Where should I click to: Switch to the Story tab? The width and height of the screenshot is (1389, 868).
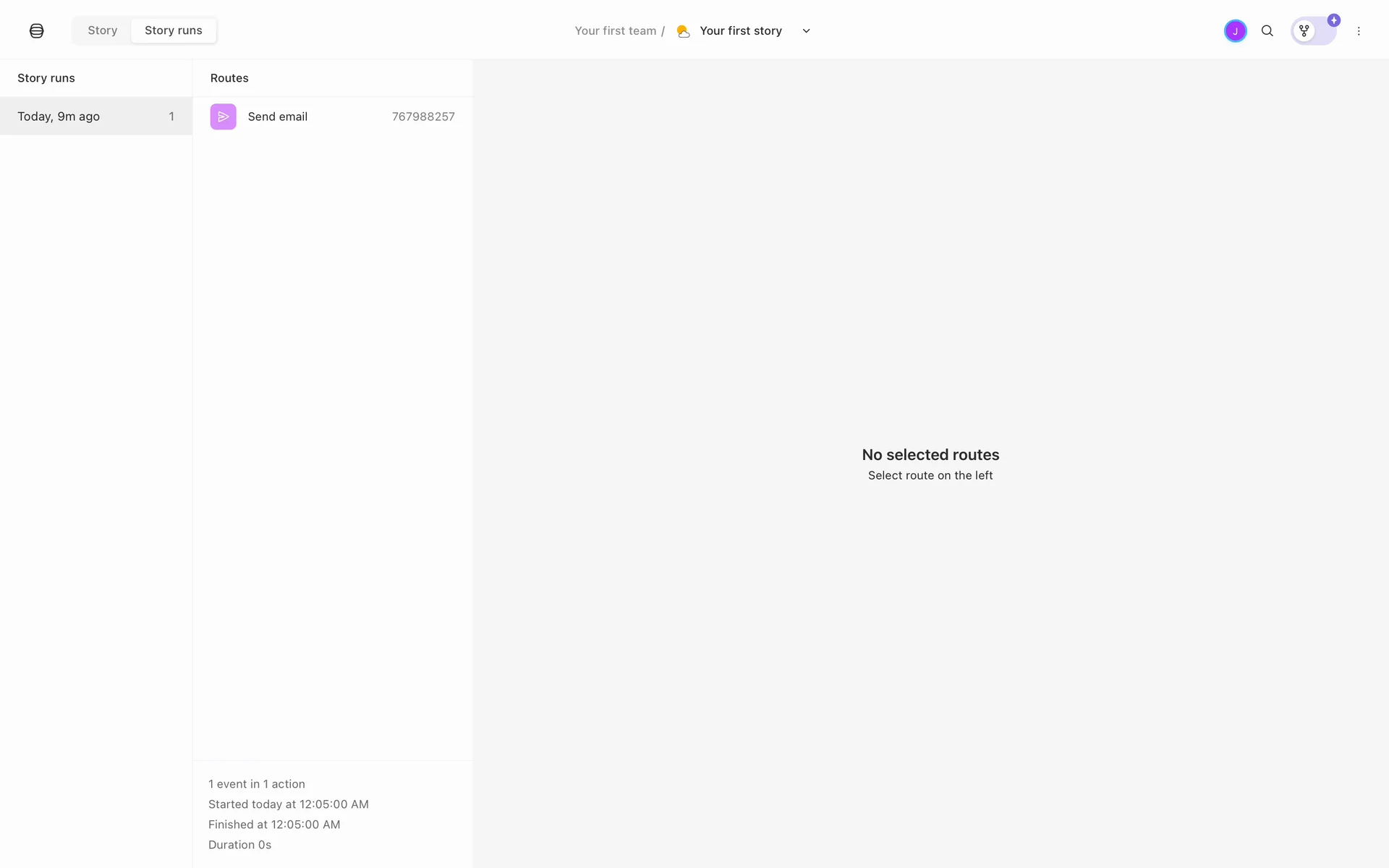click(x=102, y=30)
